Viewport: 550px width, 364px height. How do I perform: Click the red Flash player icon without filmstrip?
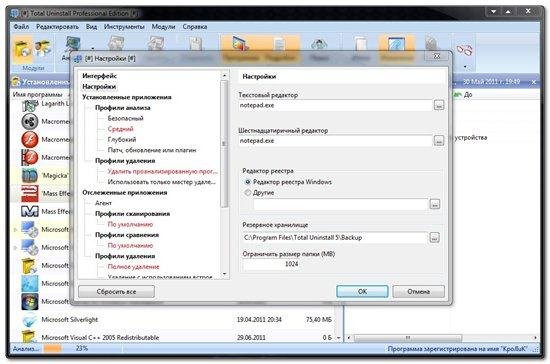30,139
